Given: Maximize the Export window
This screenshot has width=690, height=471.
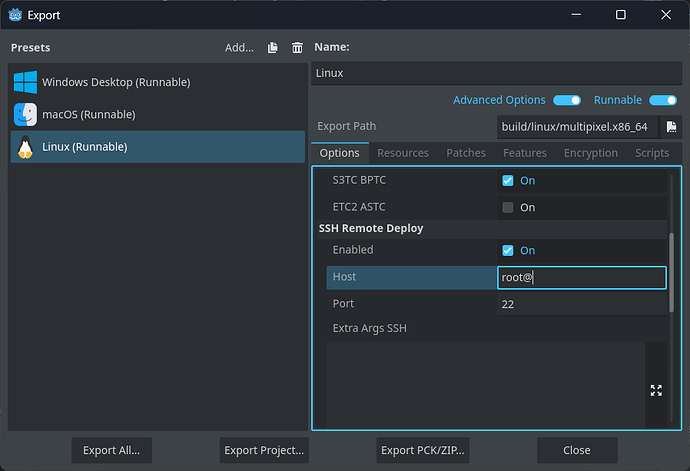Looking at the screenshot, I should tap(620, 15).
